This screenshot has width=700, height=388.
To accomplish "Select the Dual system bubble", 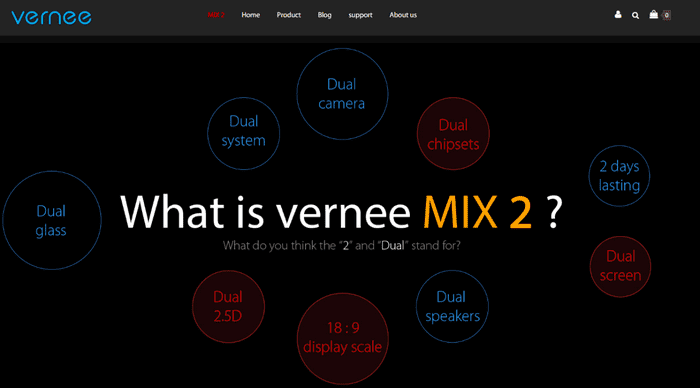I will coord(244,134).
